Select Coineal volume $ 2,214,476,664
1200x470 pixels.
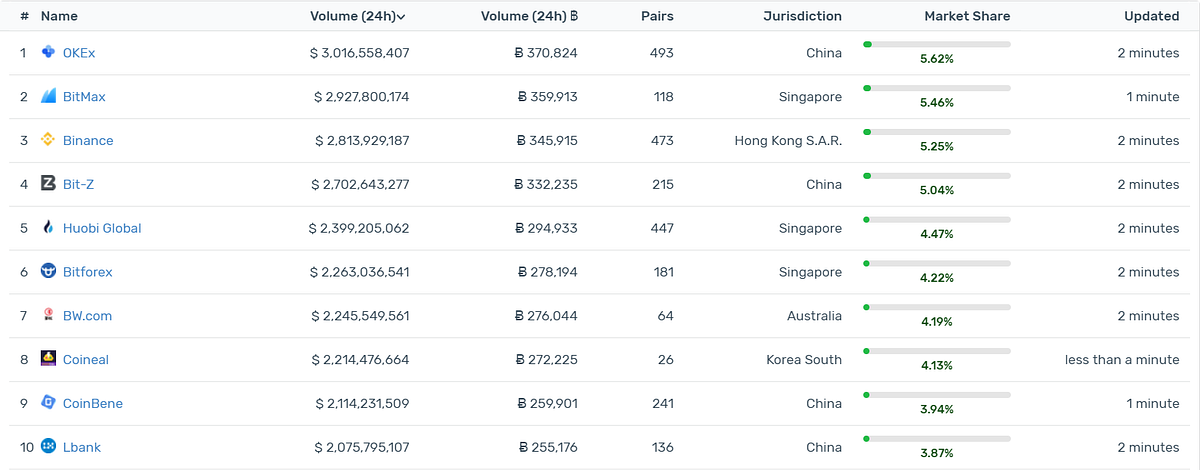[361, 360]
